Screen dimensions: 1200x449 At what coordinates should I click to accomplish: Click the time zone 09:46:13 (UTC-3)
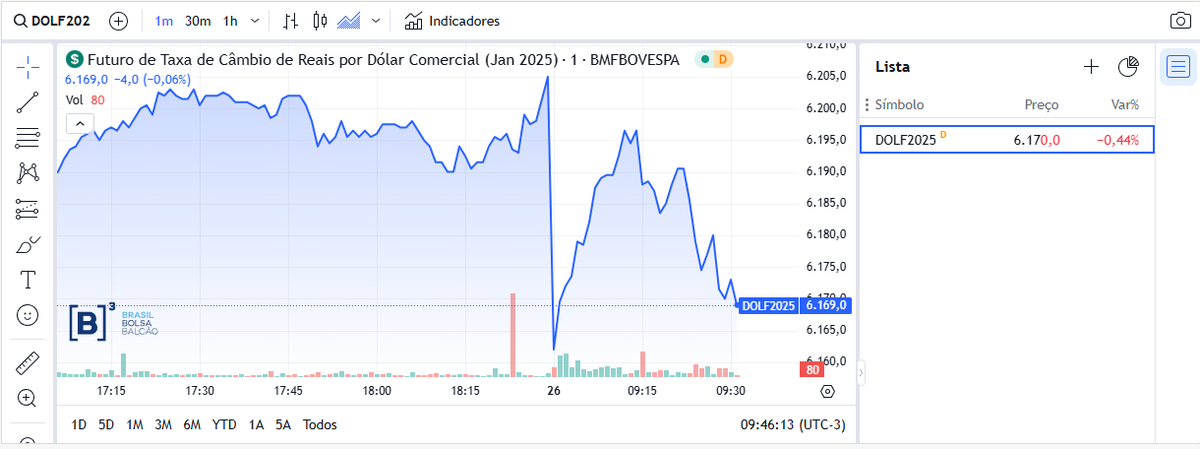coord(792,425)
